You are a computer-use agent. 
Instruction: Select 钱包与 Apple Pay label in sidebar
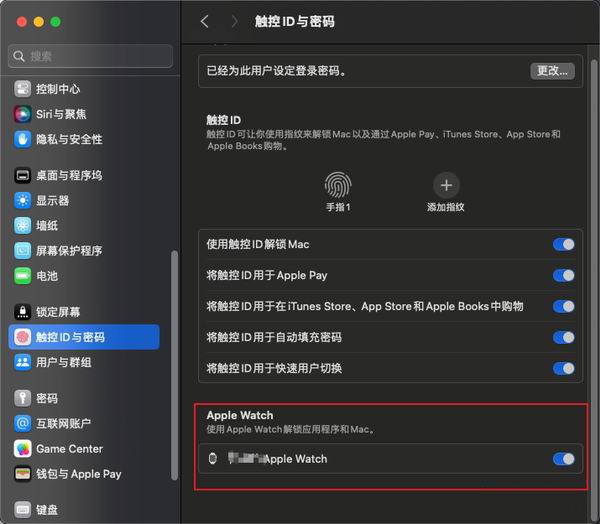79,474
